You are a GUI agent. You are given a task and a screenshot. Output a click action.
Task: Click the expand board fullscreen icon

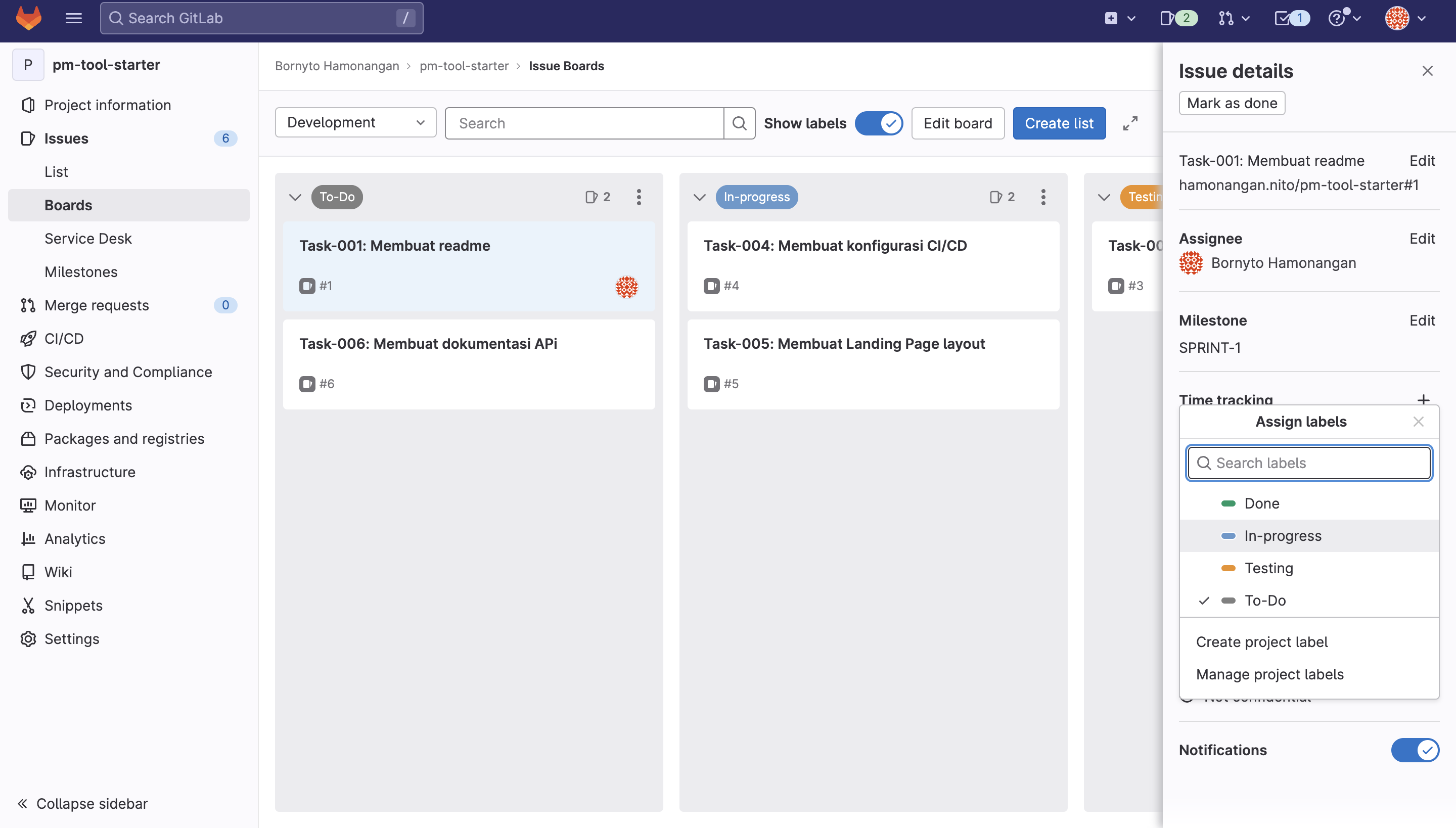point(1130,123)
